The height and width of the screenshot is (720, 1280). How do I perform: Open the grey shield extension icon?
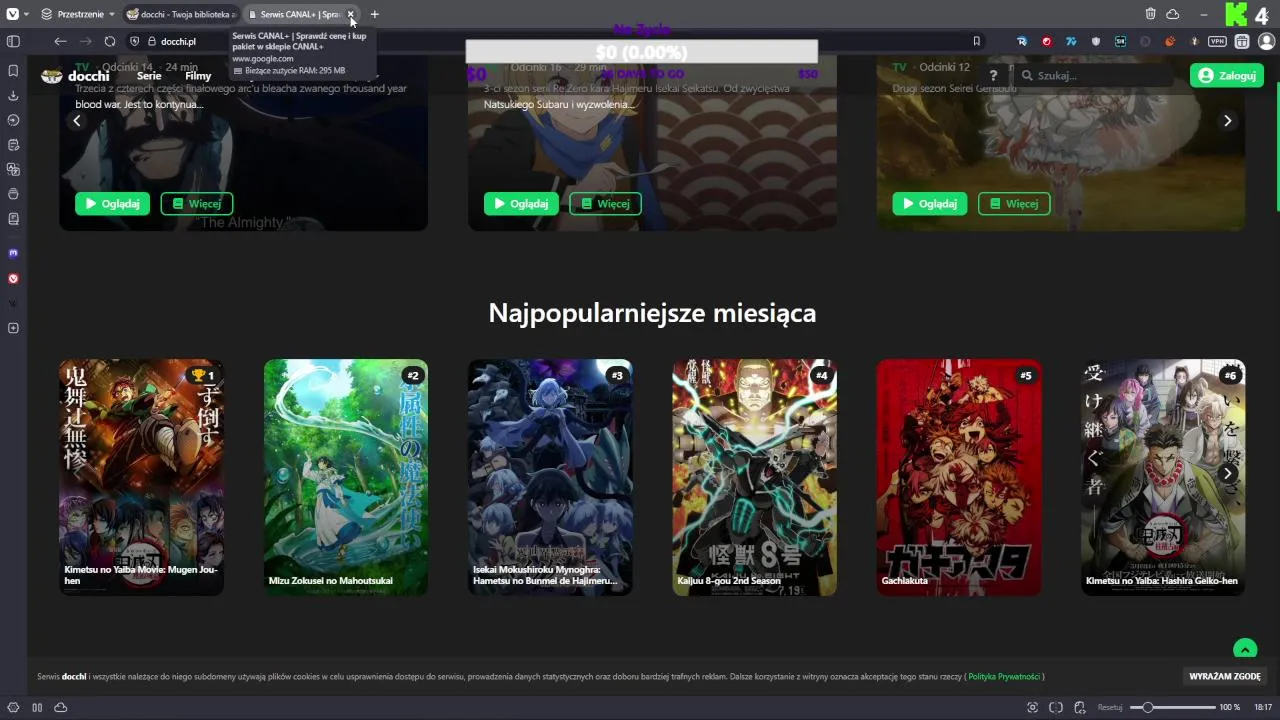click(1096, 41)
